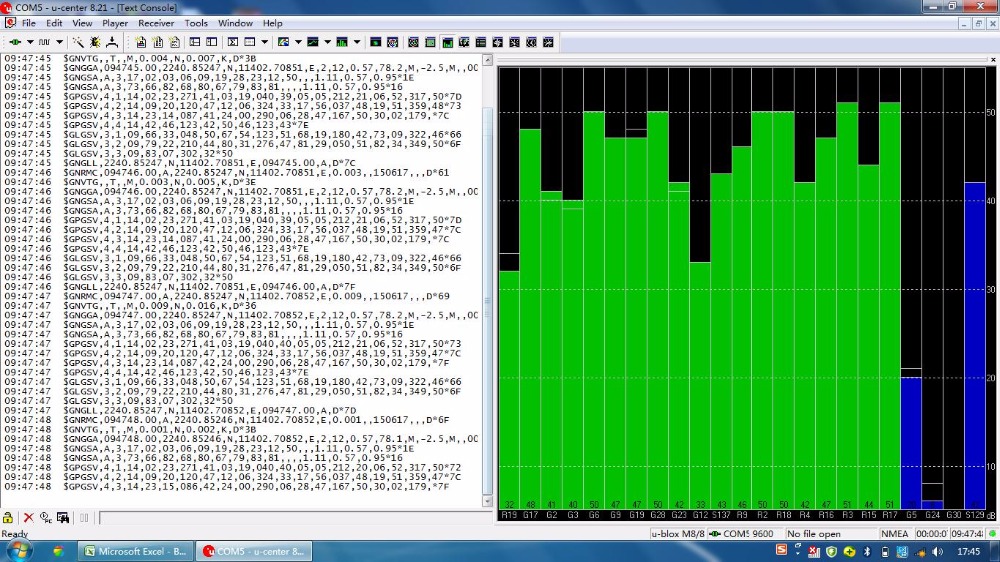Click the autobauding magic wand icon
This screenshot has width=1000, height=562.
(78, 42)
